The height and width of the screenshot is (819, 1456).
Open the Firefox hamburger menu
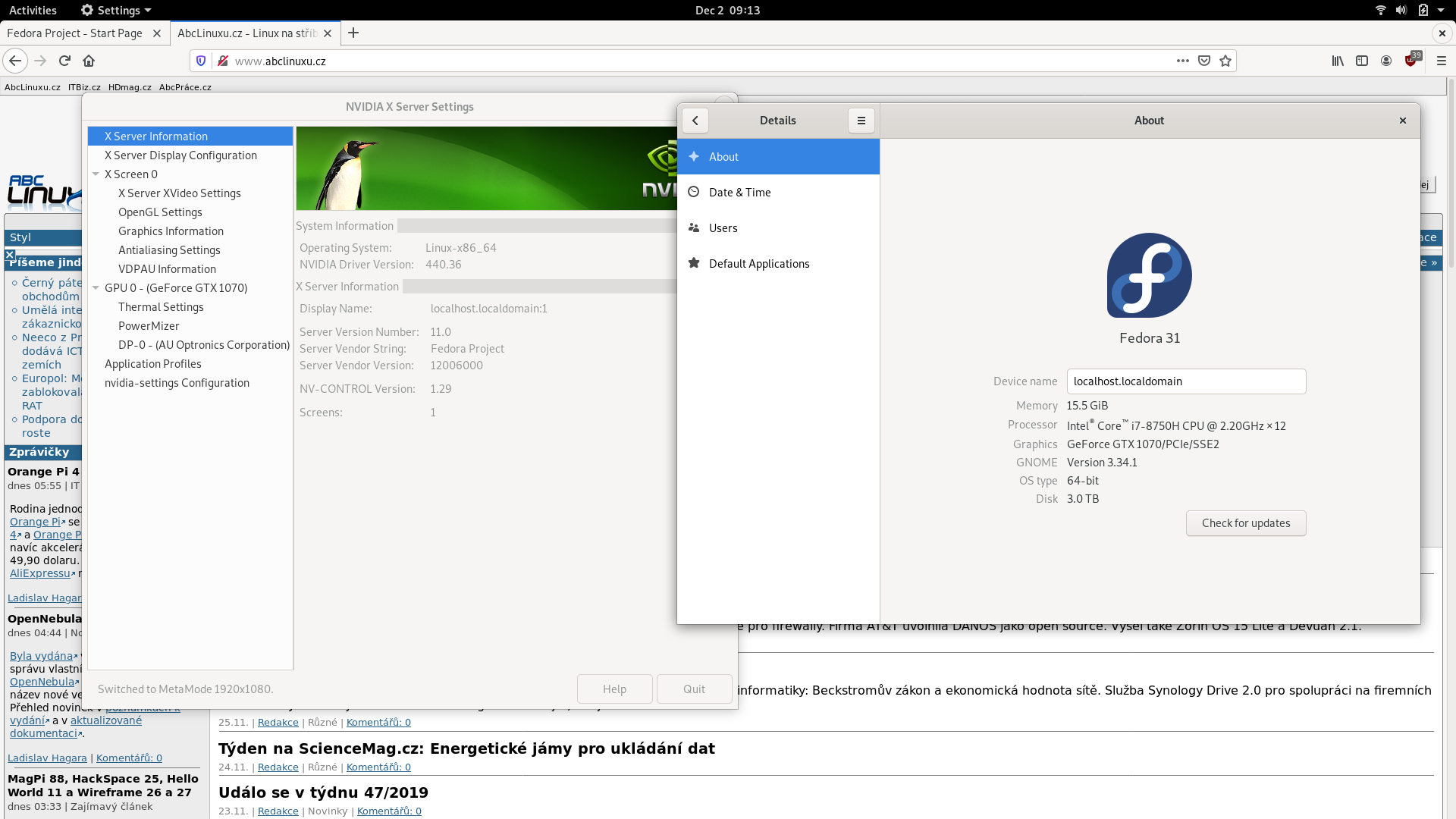[x=1442, y=61]
